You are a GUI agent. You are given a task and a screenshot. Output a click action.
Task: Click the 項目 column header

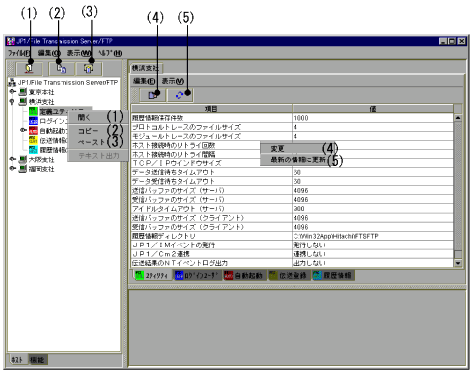[x=212, y=109]
